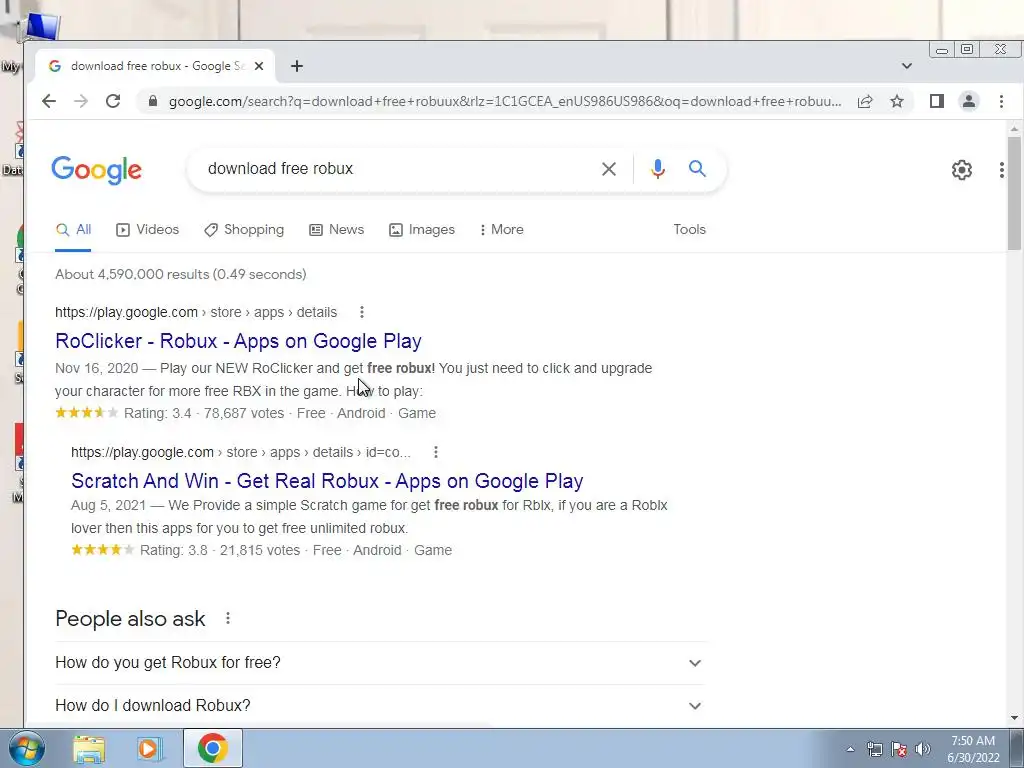The width and height of the screenshot is (1024, 768).
Task: Open the Chrome side panel
Action: click(936, 101)
